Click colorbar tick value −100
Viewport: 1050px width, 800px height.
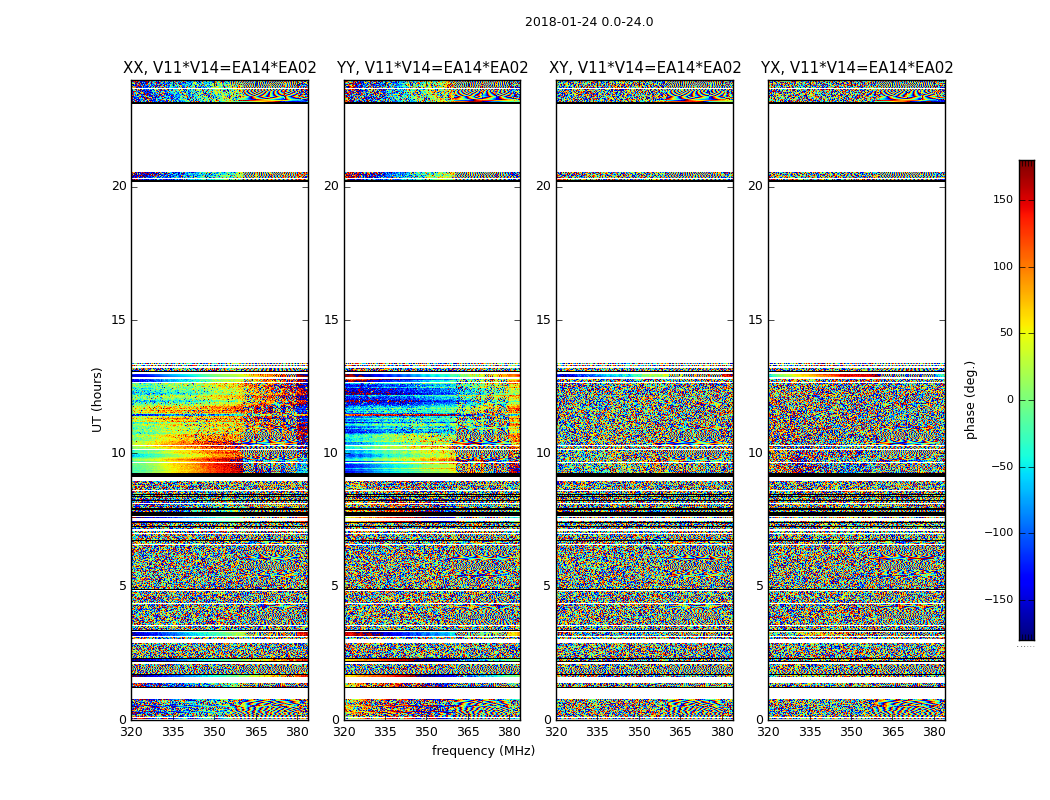(999, 532)
